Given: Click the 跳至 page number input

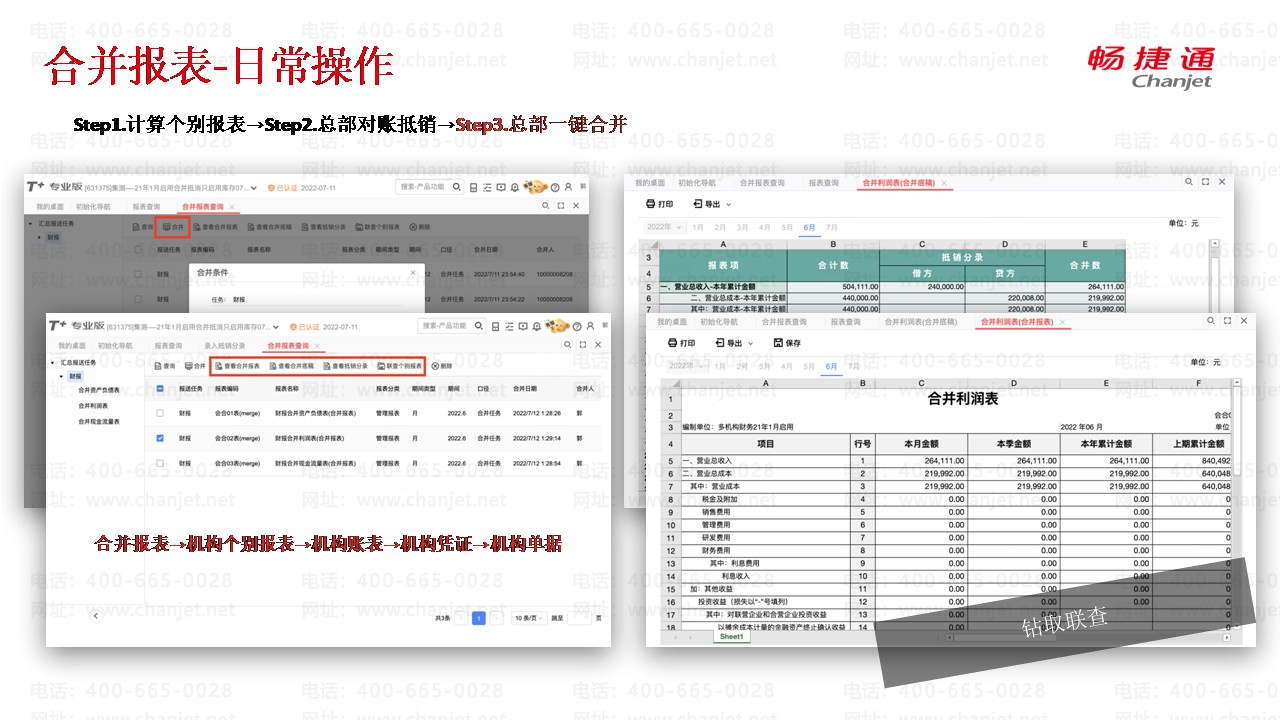Looking at the screenshot, I should [580, 618].
